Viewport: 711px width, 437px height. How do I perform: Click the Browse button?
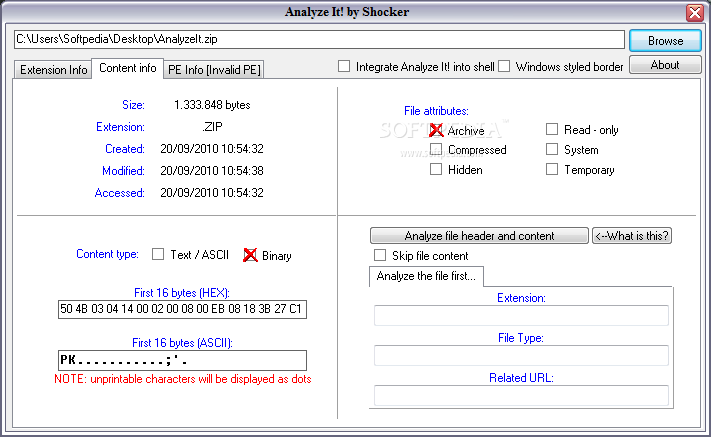[665, 41]
